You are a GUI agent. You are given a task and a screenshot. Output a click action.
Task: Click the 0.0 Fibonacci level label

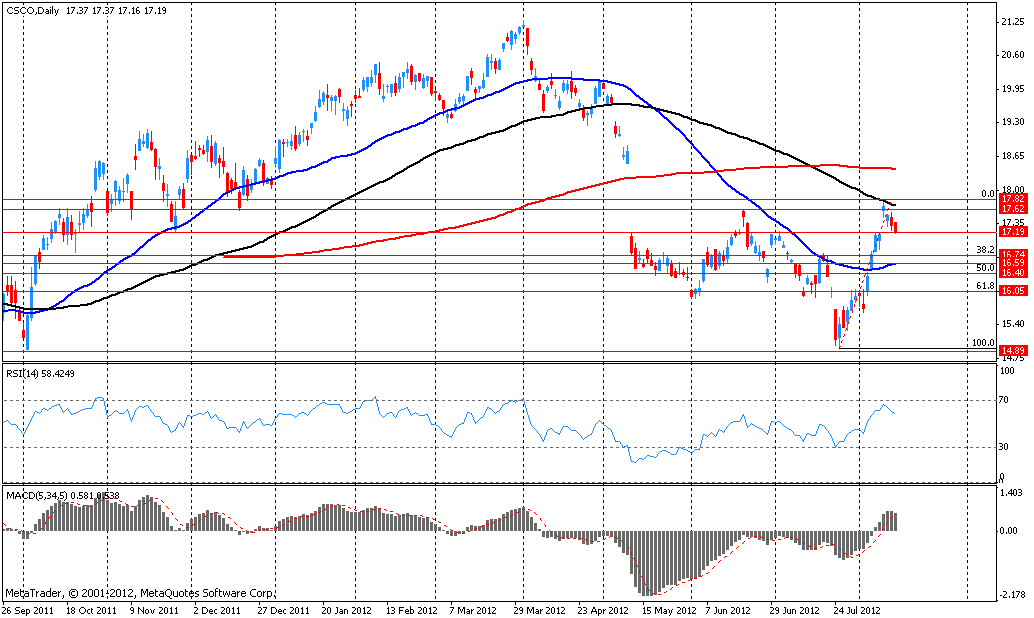987,194
